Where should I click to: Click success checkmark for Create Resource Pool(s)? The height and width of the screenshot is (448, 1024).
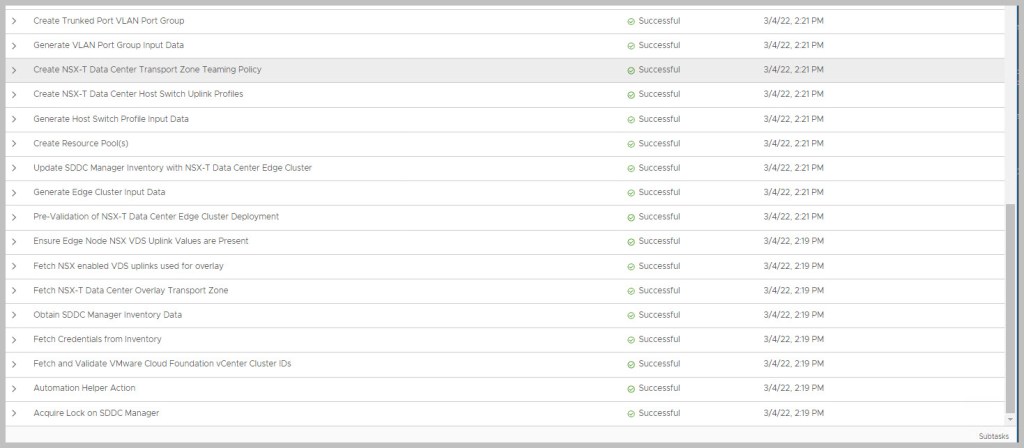click(631, 143)
